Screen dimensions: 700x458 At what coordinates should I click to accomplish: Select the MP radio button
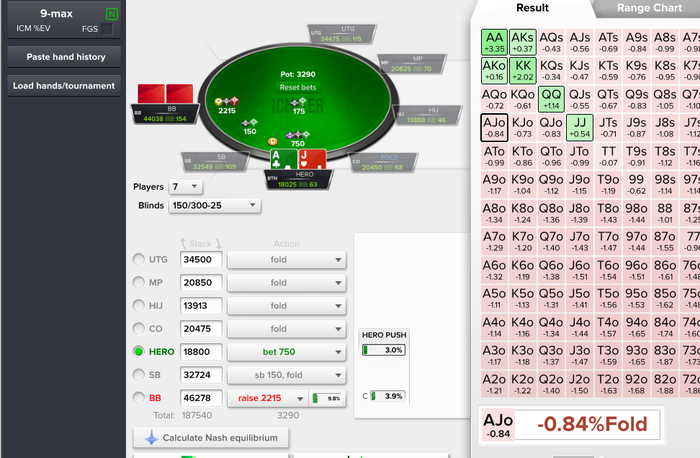coord(139,282)
